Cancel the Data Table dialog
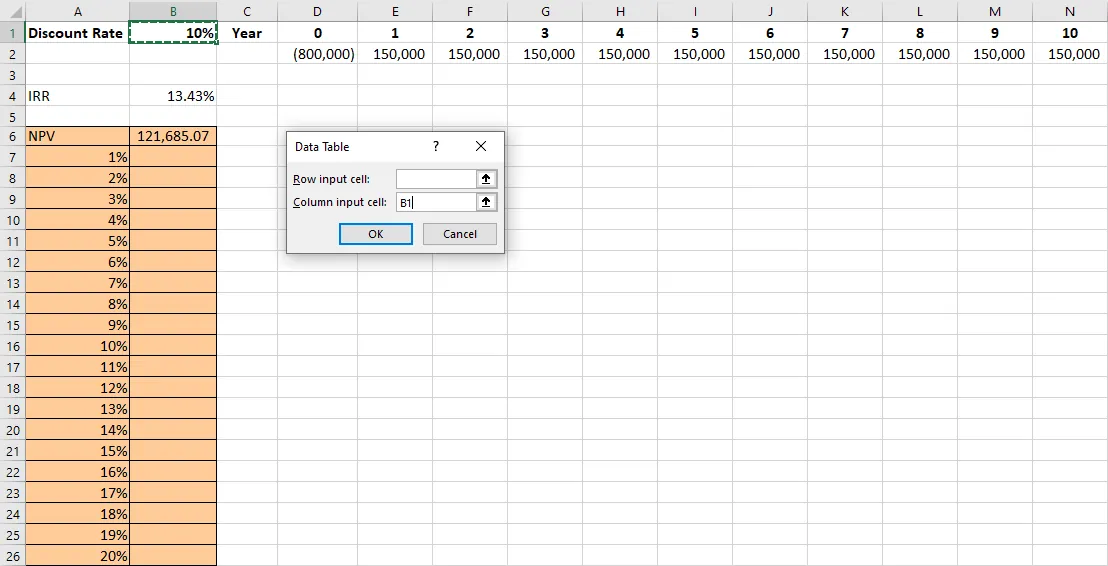The height and width of the screenshot is (566, 1108). [x=459, y=234]
